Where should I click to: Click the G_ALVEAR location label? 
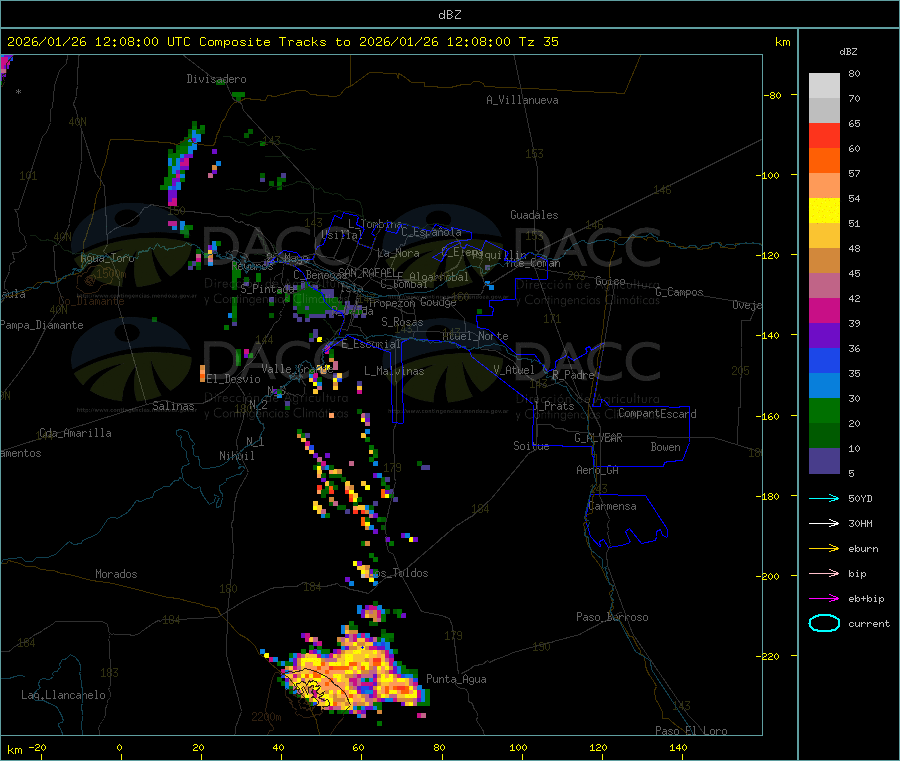click(599, 438)
